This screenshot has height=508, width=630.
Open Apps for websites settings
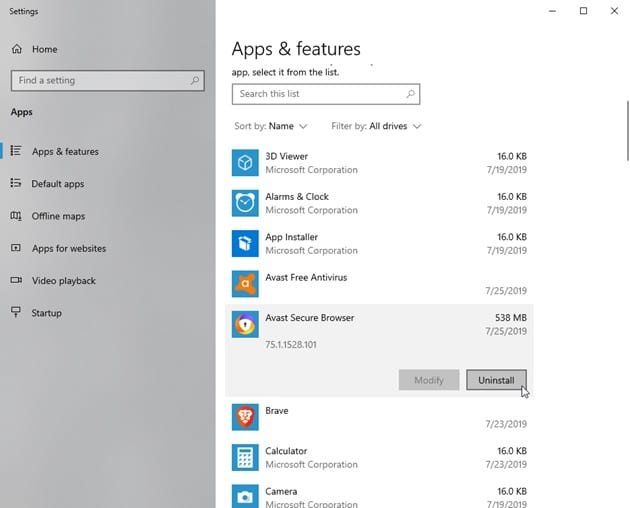tap(69, 248)
